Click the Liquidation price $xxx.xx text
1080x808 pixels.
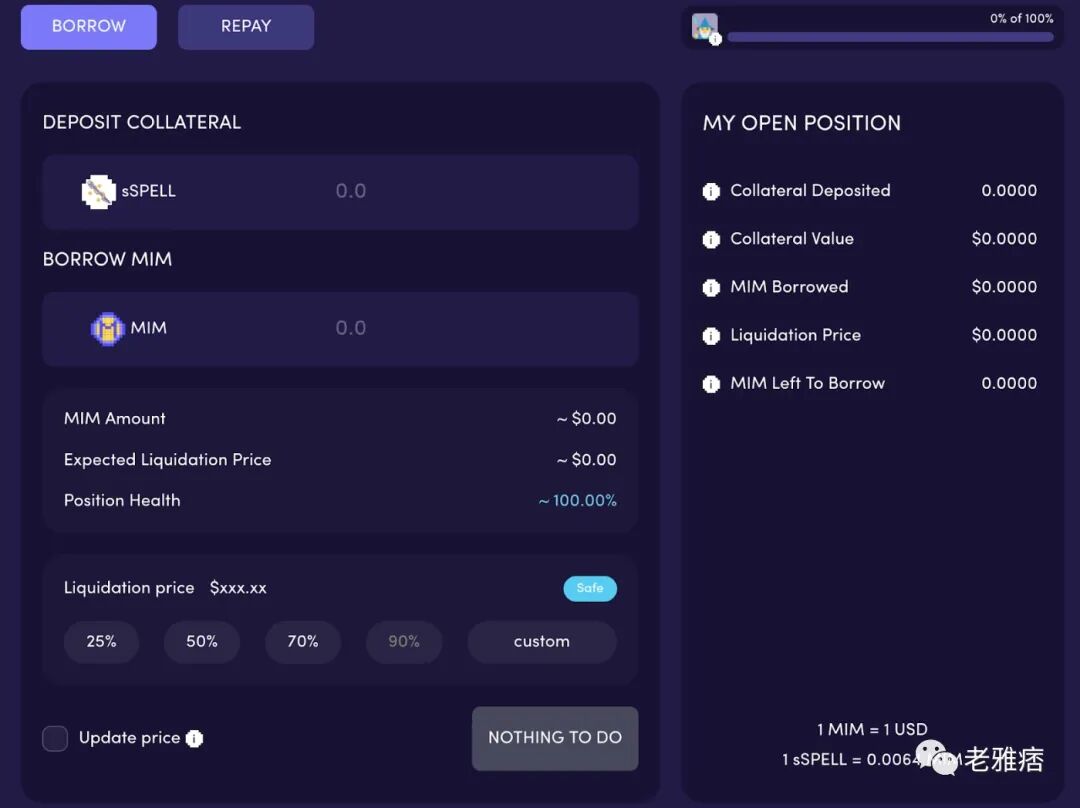[x=165, y=588]
